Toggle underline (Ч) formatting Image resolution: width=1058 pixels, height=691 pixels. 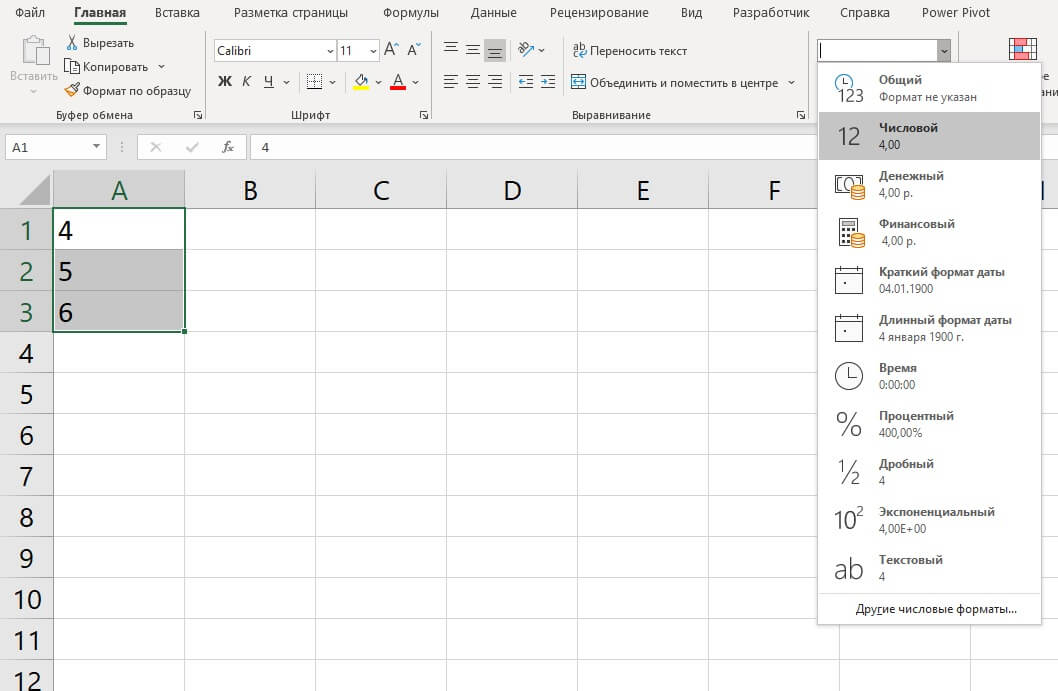tap(268, 82)
